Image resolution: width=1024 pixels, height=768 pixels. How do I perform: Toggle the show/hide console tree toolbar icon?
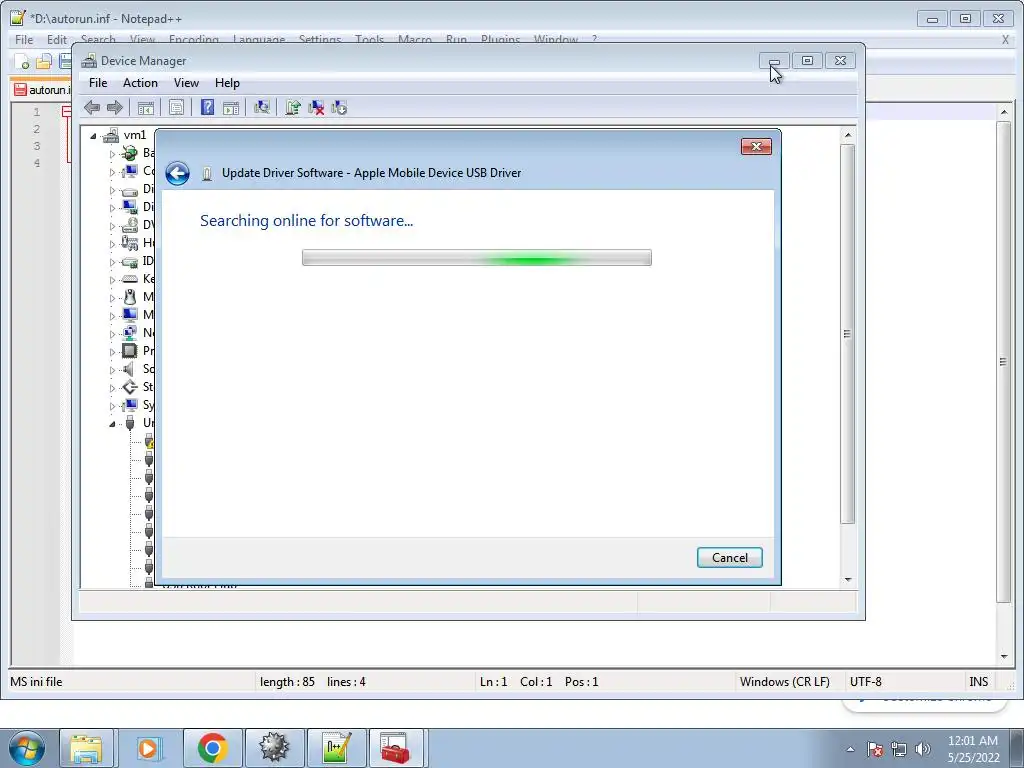tap(146, 108)
